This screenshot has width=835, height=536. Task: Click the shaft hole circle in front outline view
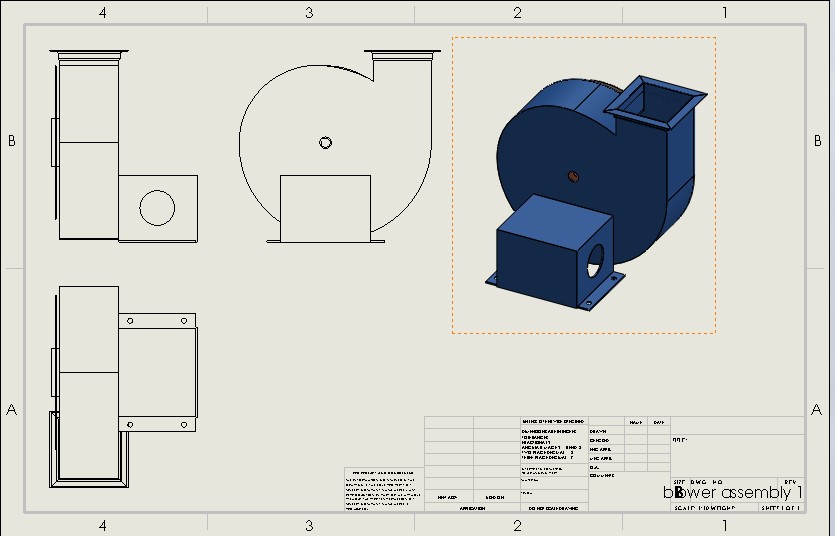[325, 143]
